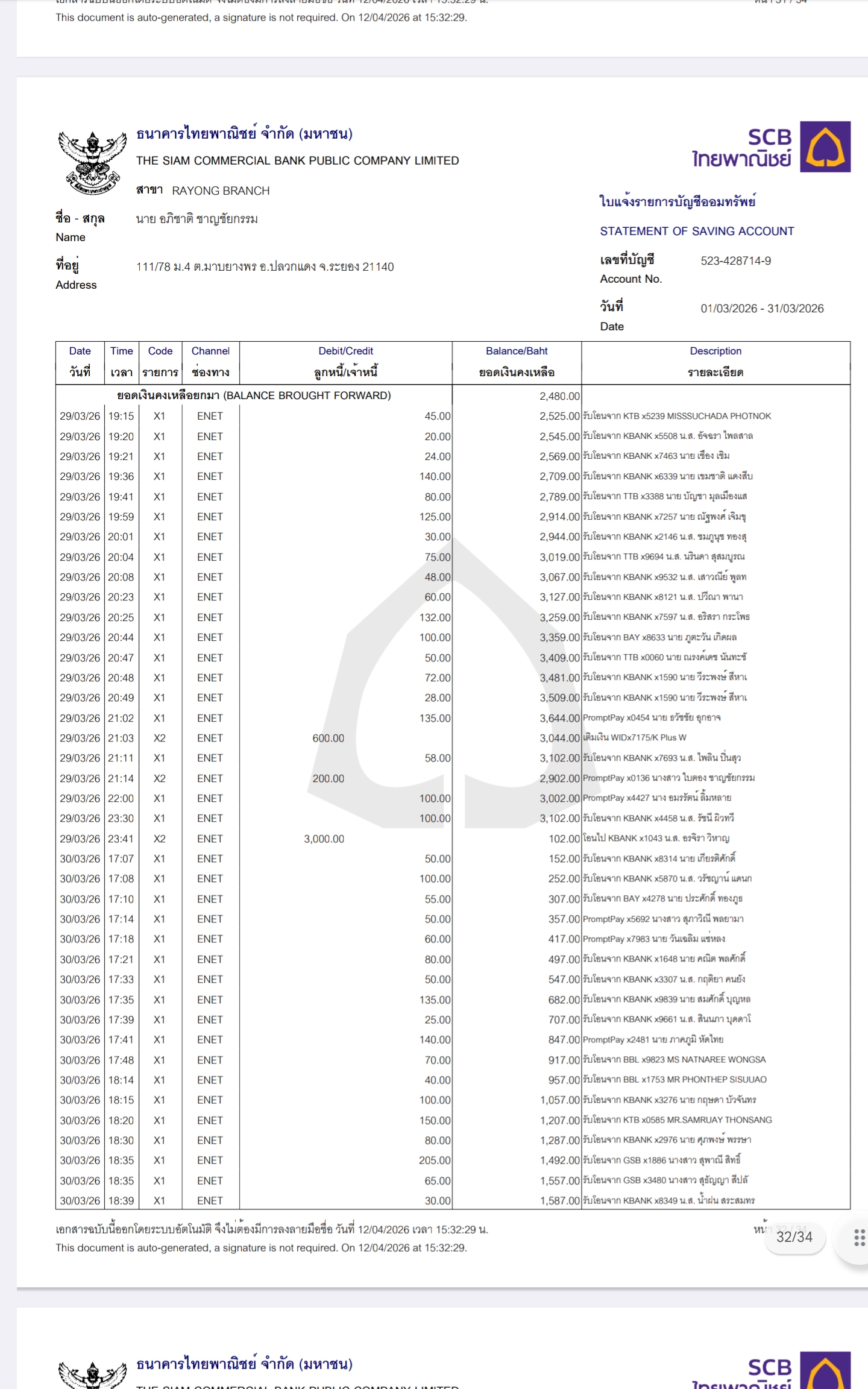
Task: Tap the MR.SAMRUAY THONSANG transaction row
Action: (676, 1120)
